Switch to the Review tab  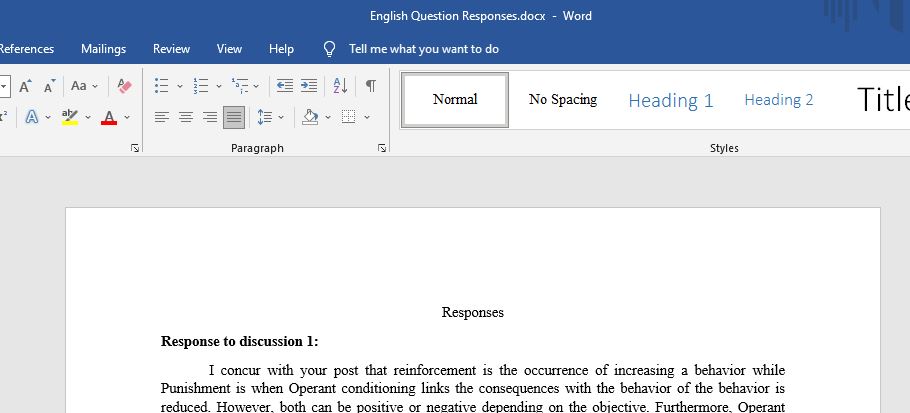point(171,49)
